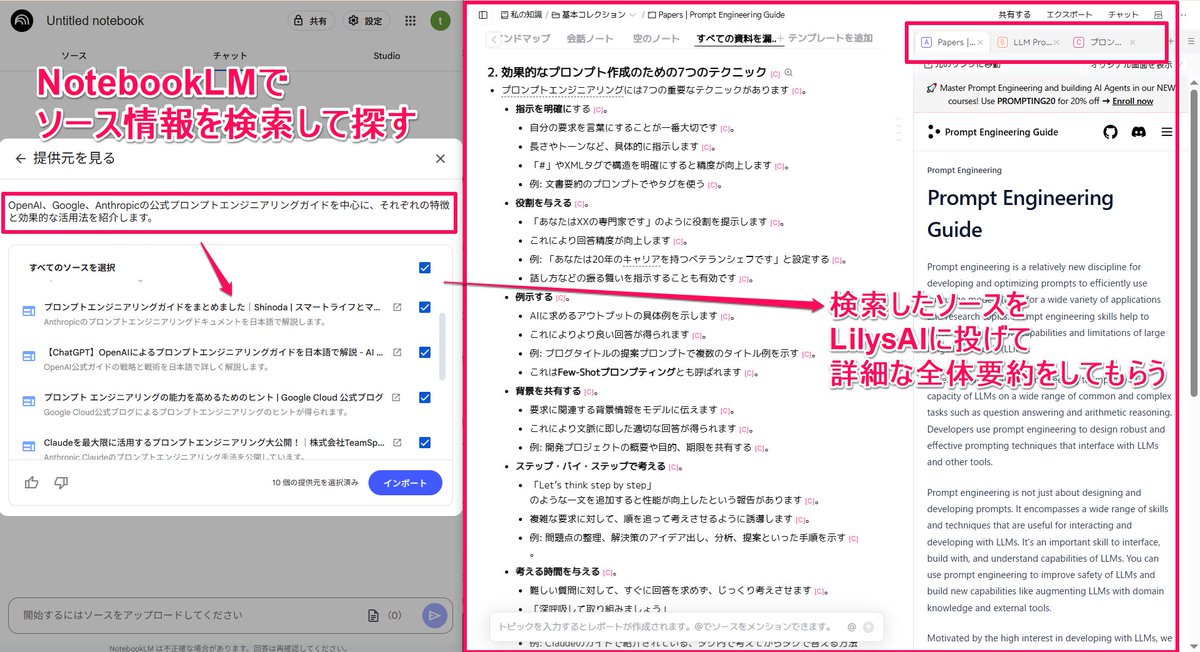The height and width of the screenshot is (652, 1200).
Task: Switch to the ソース tab
Action: point(73,56)
